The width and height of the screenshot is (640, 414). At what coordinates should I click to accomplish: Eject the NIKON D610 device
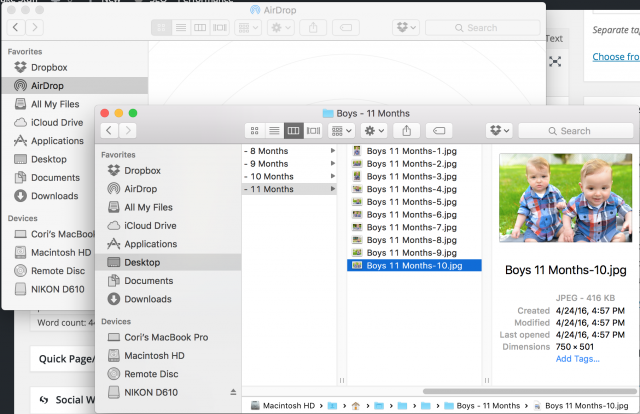click(233, 392)
